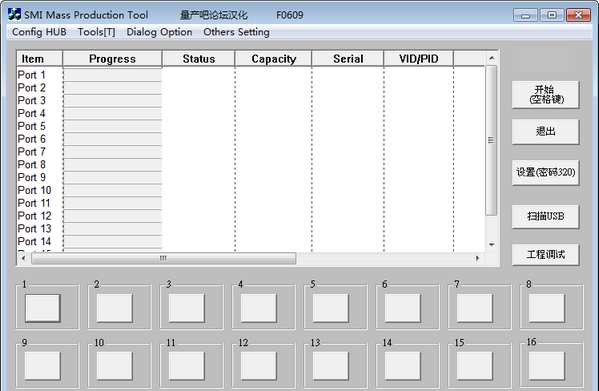Select the Port 2 row
The height and width of the screenshot is (391, 599).
tap(251, 88)
